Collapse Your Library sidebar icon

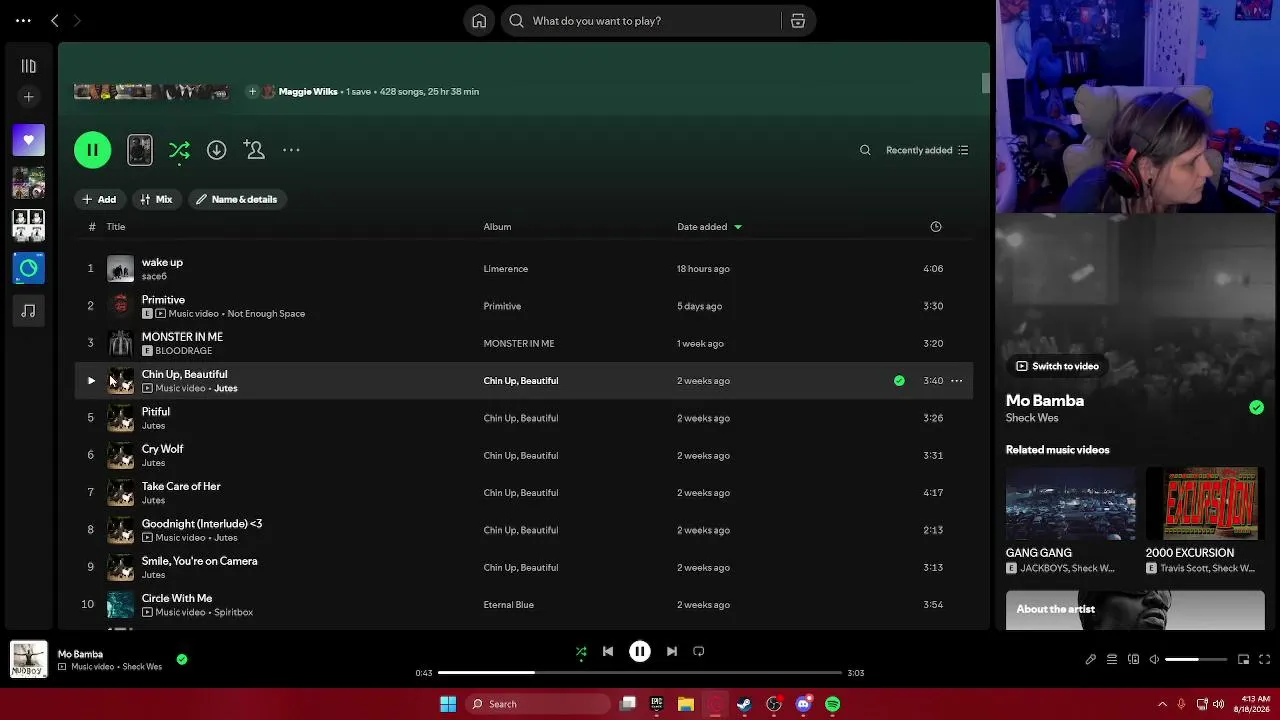[x=28, y=66]
